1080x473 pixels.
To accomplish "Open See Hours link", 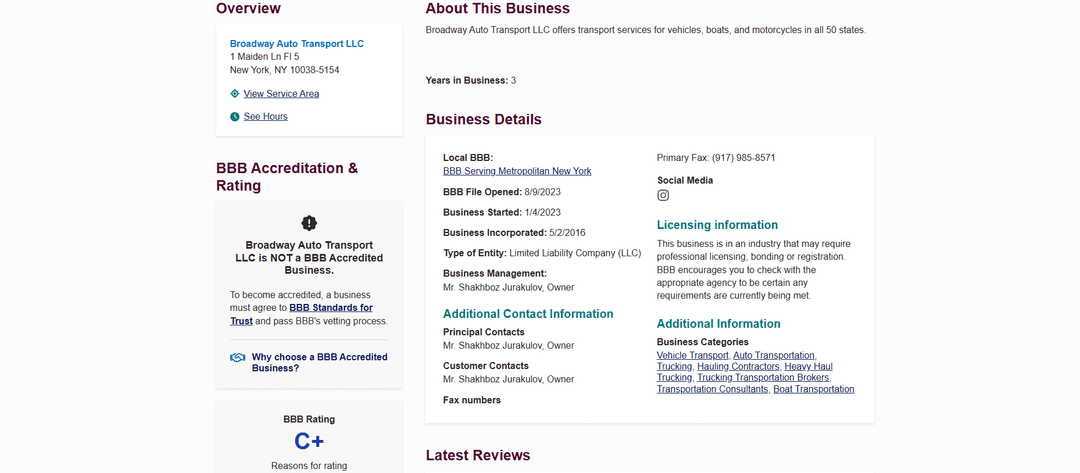I will 266,117.
